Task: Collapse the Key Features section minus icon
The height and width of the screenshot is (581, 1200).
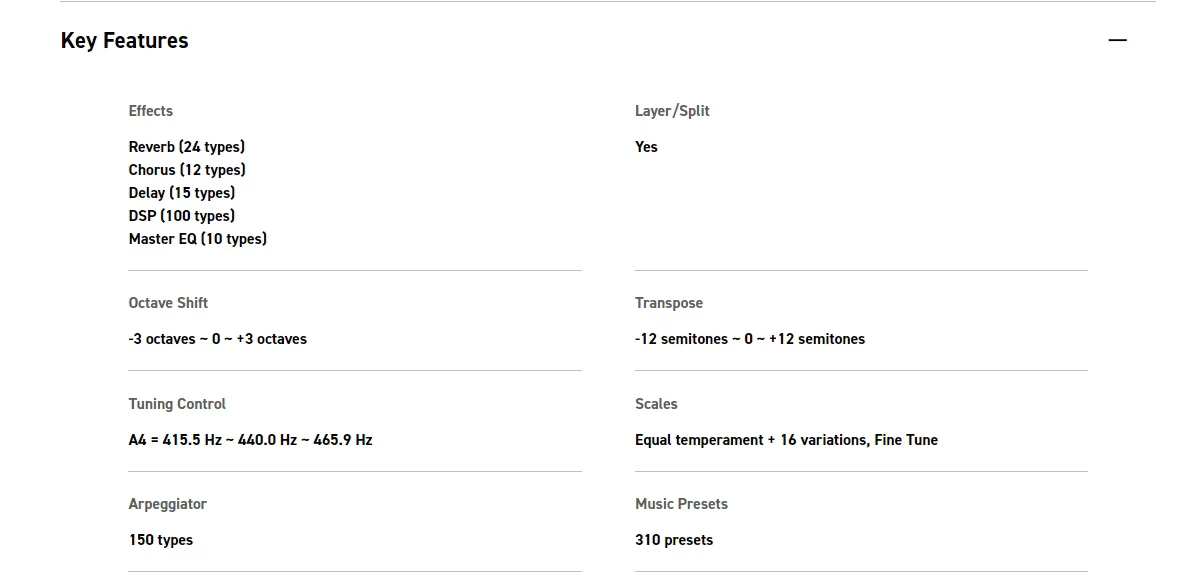Action: (1117, 40)
